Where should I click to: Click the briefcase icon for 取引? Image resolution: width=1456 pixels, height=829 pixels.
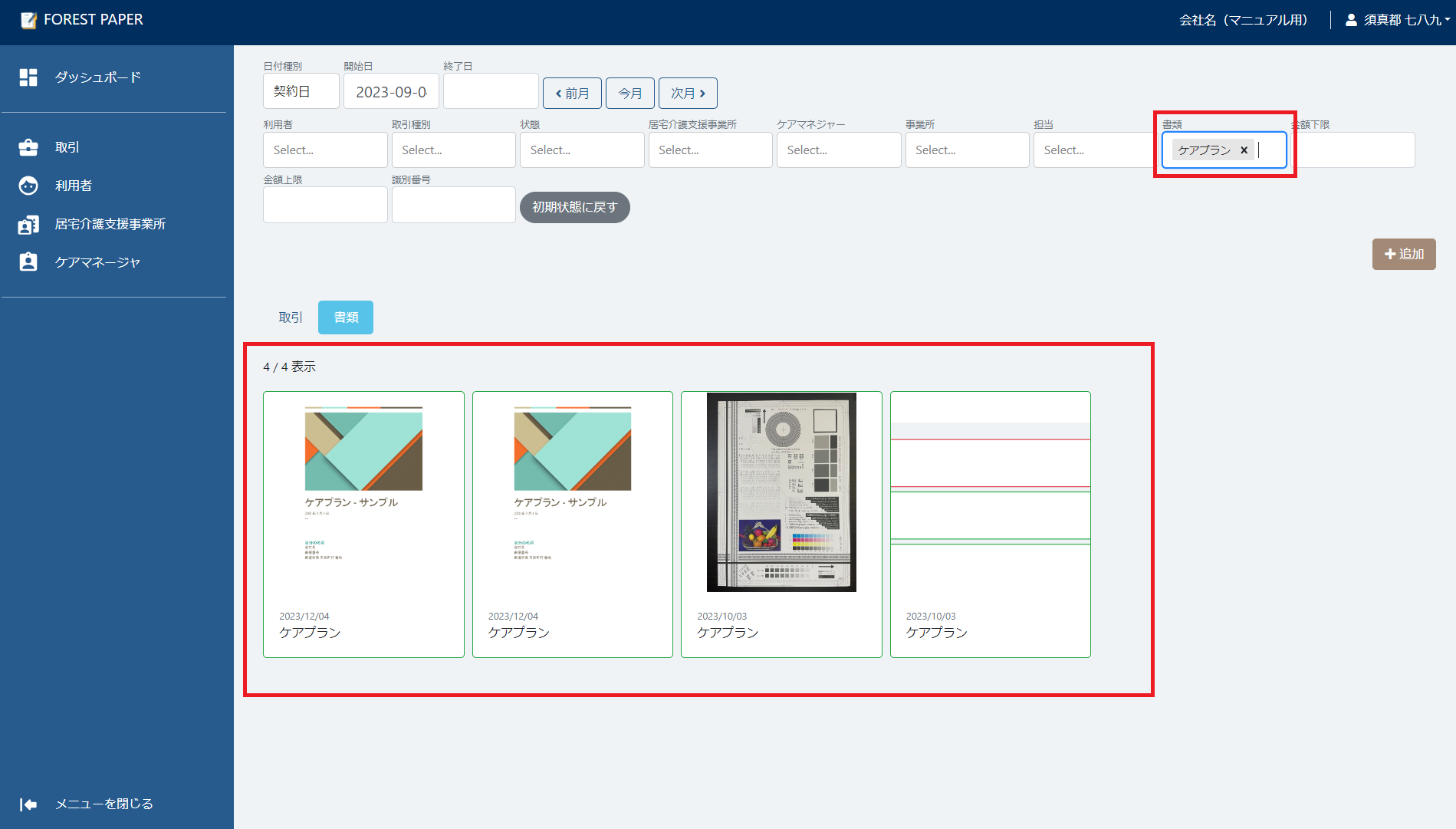click(28, 147)
